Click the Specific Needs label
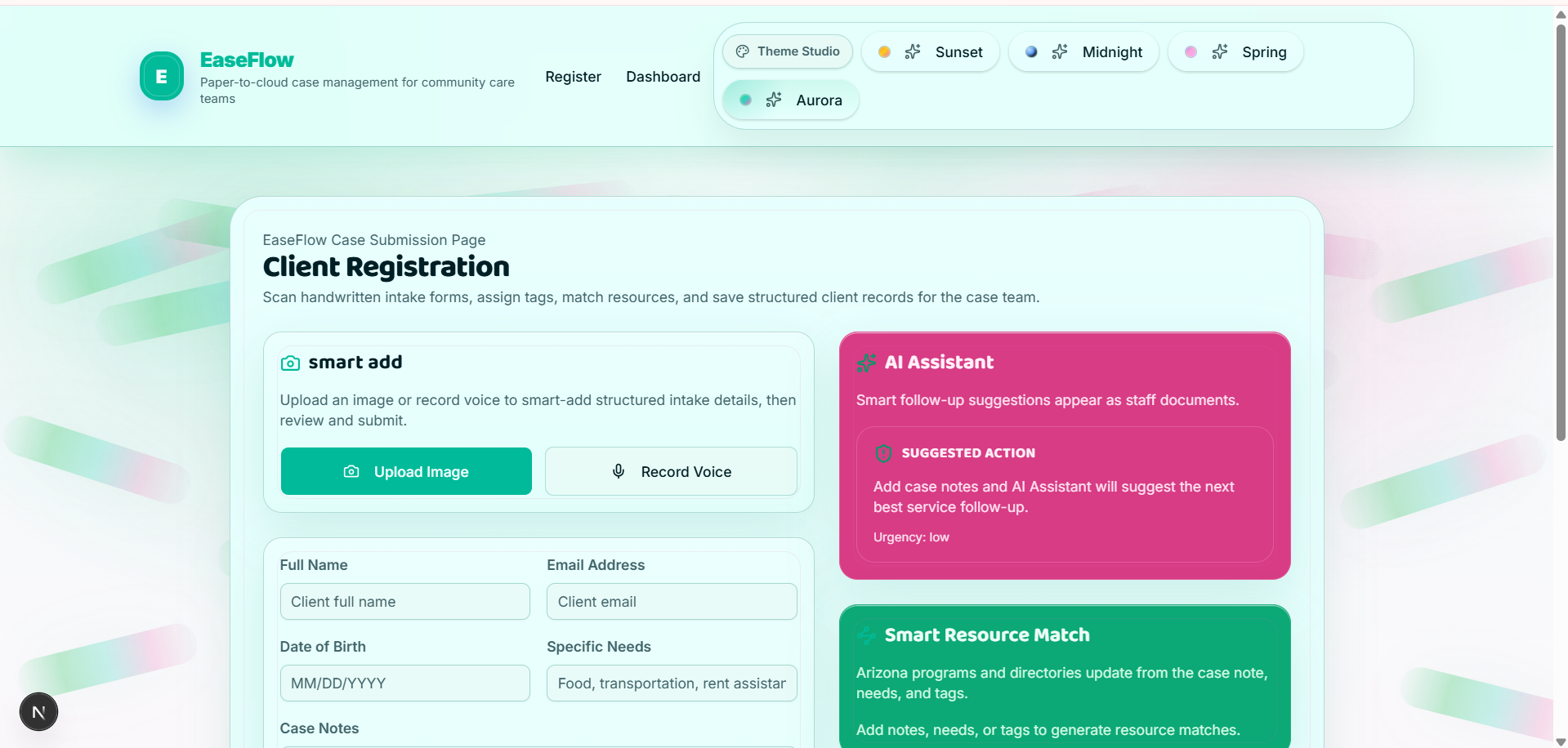The width and height of the screenshot is (1568, 748). click(x=599, y=647)
